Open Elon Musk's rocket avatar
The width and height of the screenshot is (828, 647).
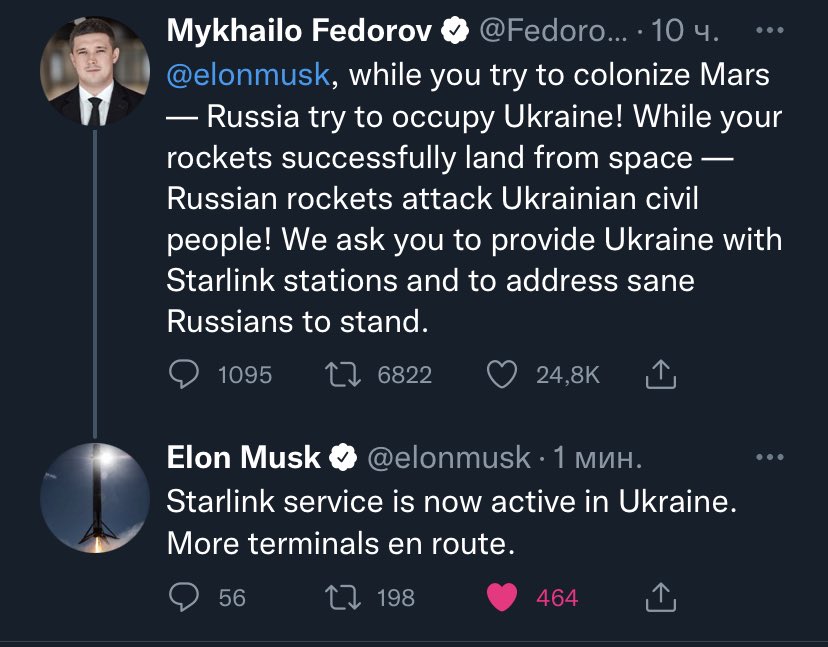click(x=94, y=498)
